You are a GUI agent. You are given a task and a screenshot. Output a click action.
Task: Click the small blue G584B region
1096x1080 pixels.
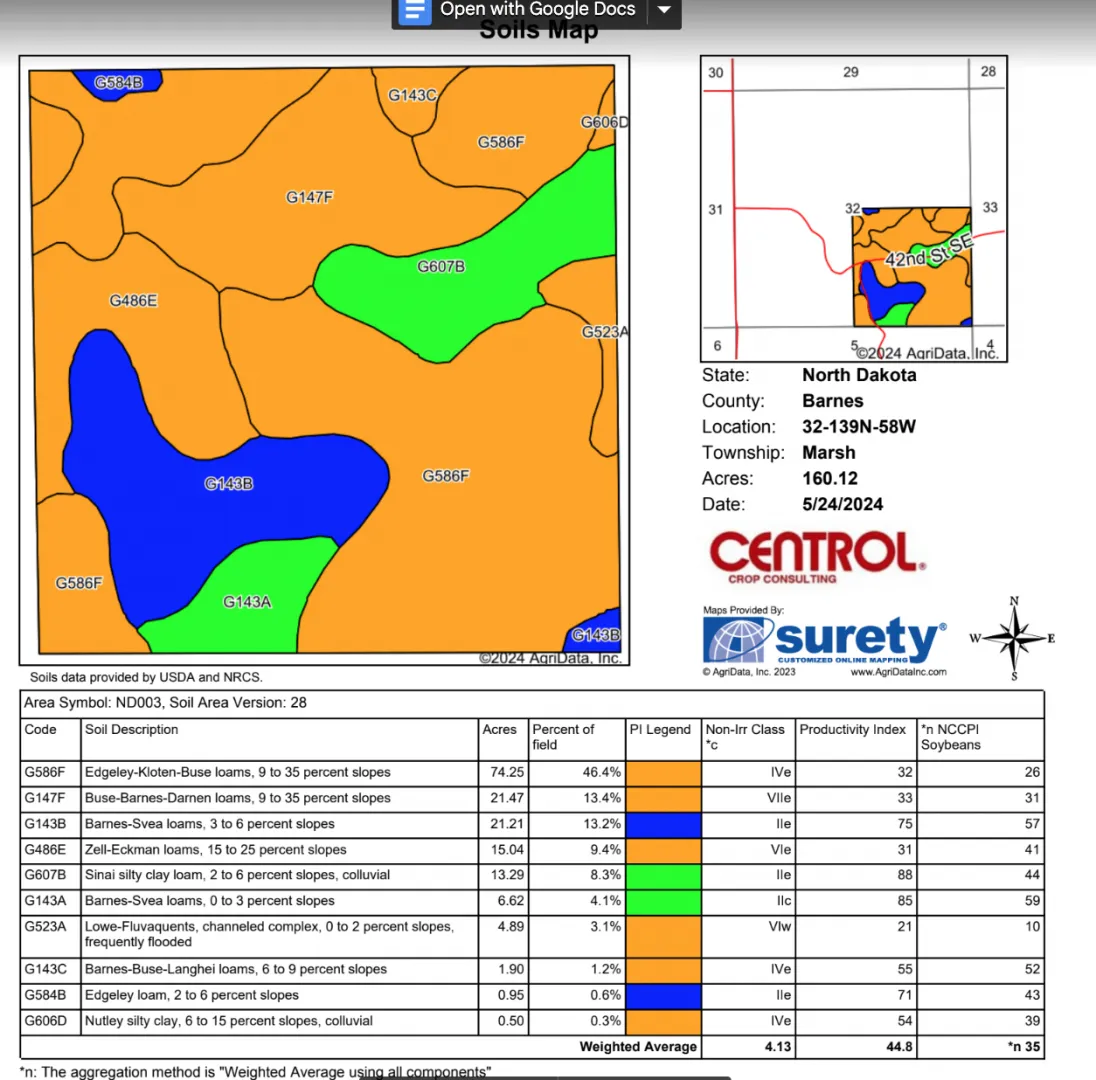click(x=119, y=82)
